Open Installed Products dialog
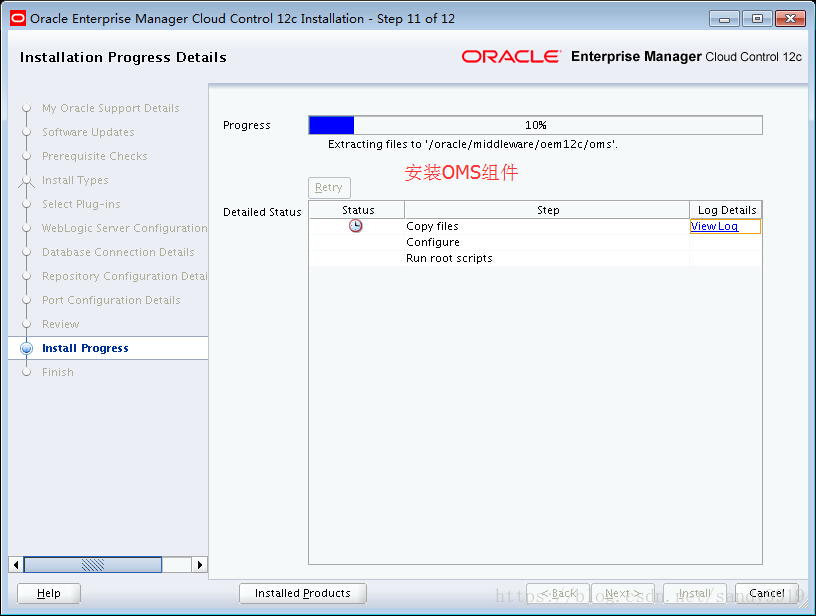The height and width of the screenshot is (616, 816). pyautogui.click(x=303, y=593)
